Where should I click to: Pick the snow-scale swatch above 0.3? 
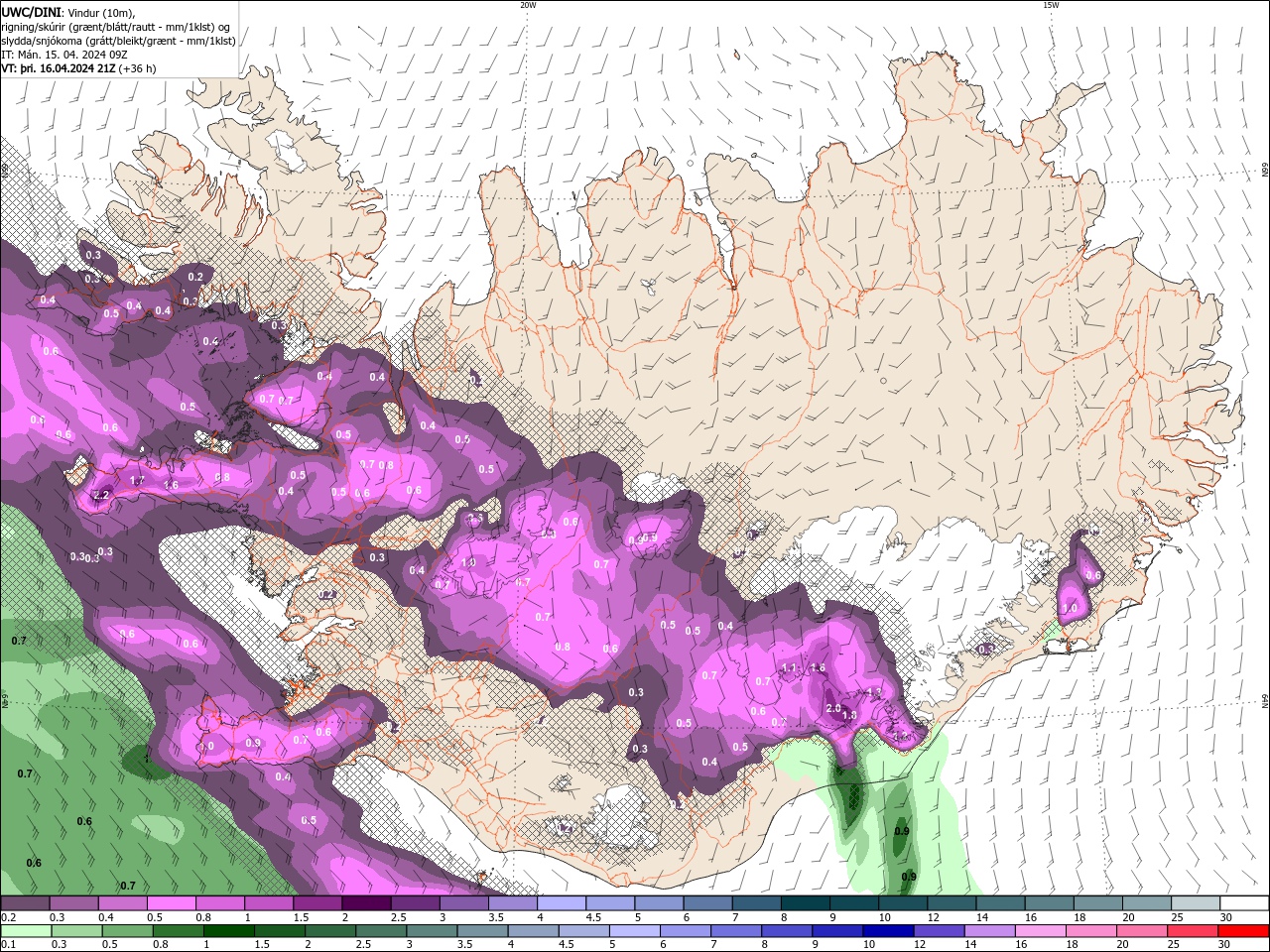pos(73,903)
